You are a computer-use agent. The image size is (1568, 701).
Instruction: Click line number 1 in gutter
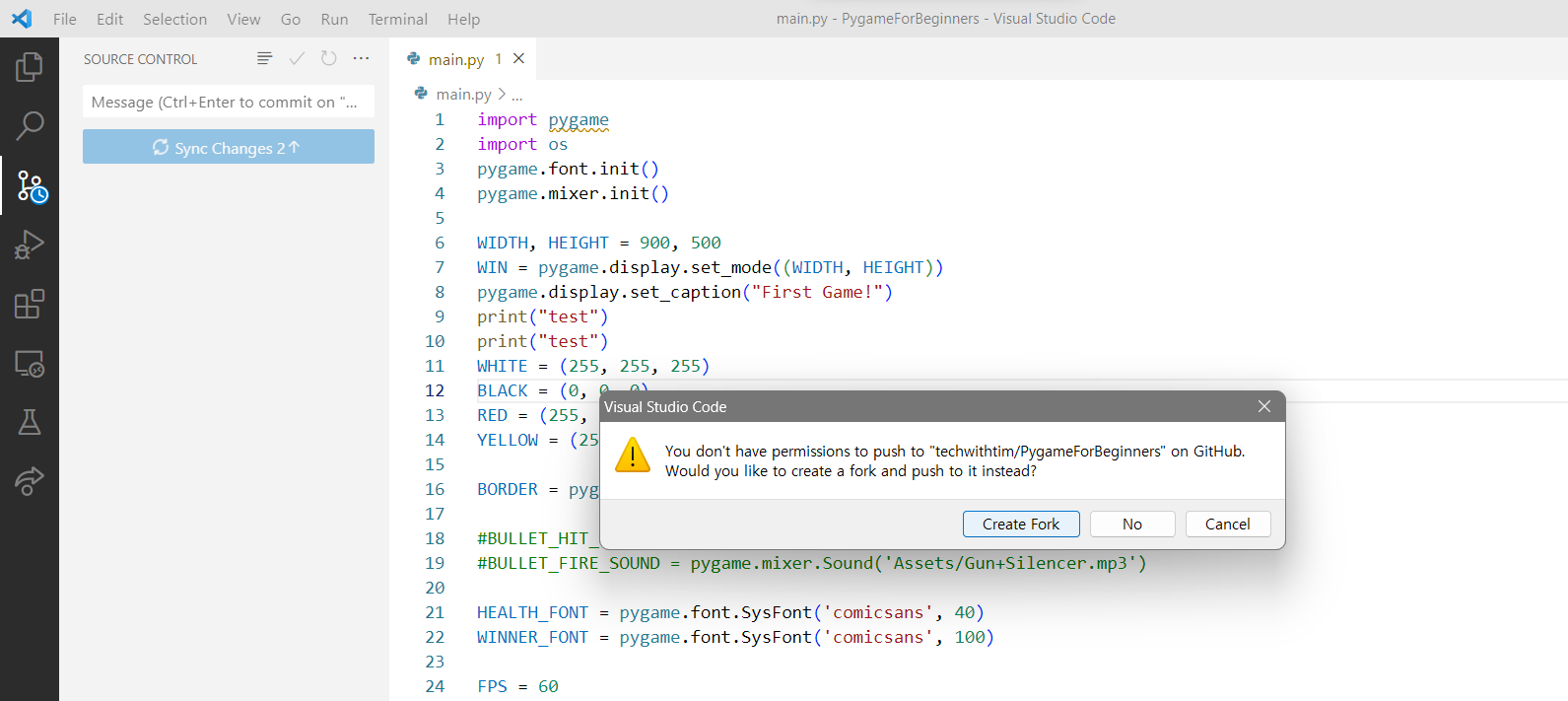[x=440, y=119]
